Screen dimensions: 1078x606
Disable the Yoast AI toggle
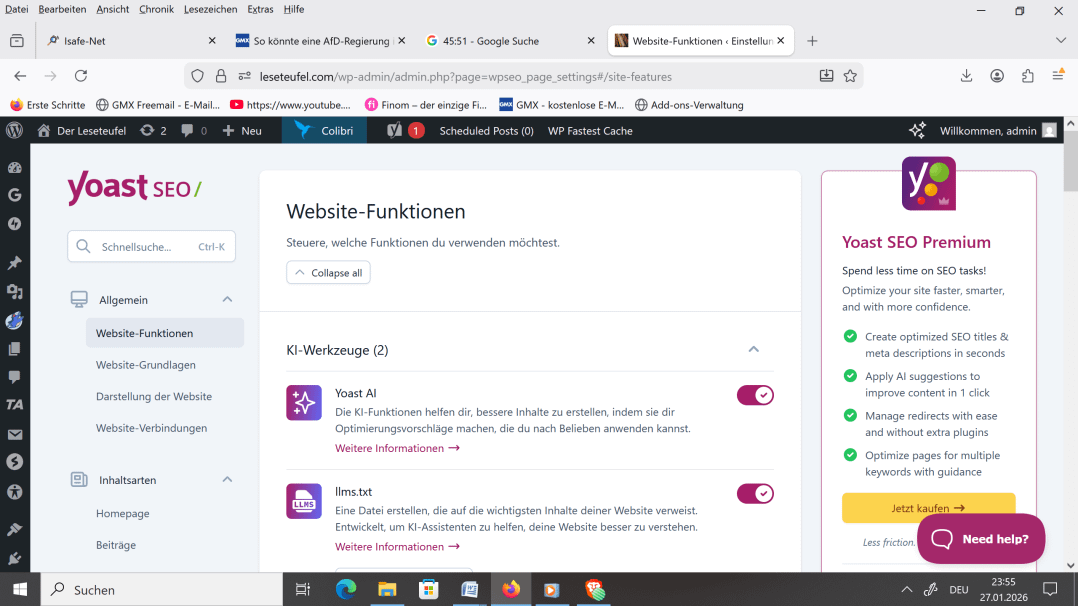tap(755, 396)
